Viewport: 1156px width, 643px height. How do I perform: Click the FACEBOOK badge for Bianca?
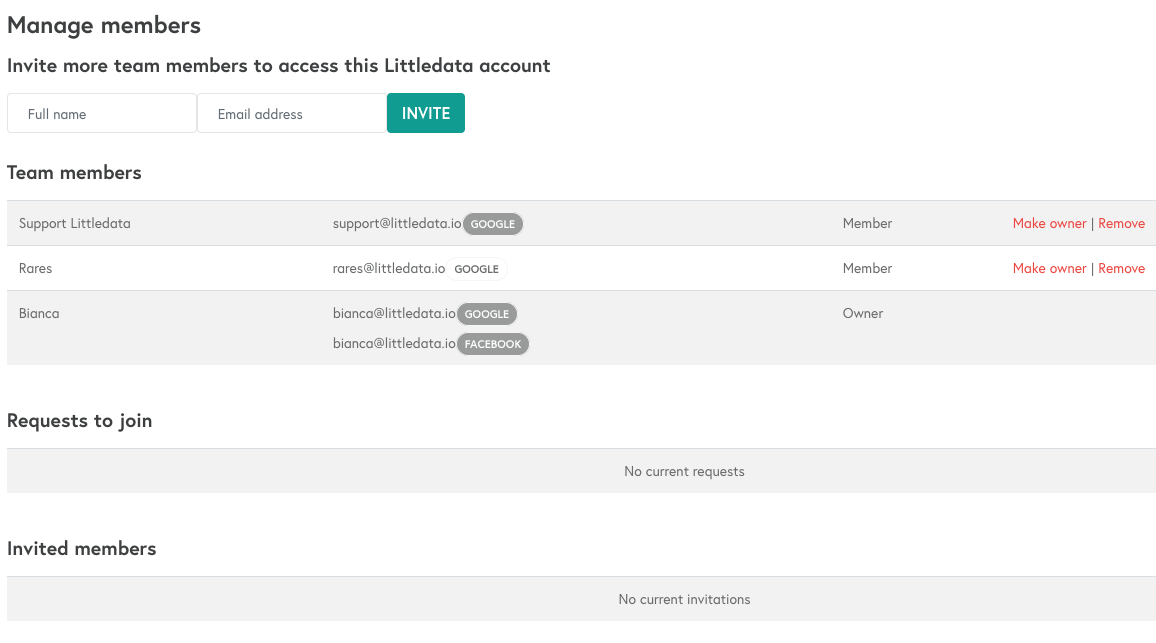(x=492, y=344)
